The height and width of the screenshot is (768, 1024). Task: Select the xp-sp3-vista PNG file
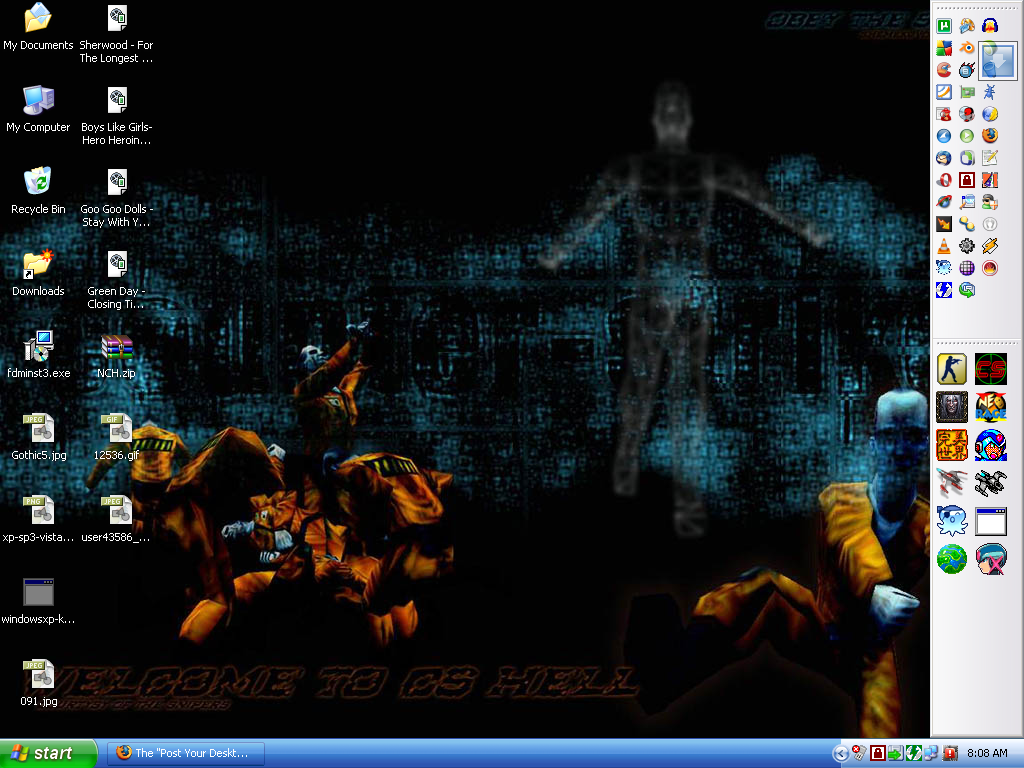tap(38, 519)
